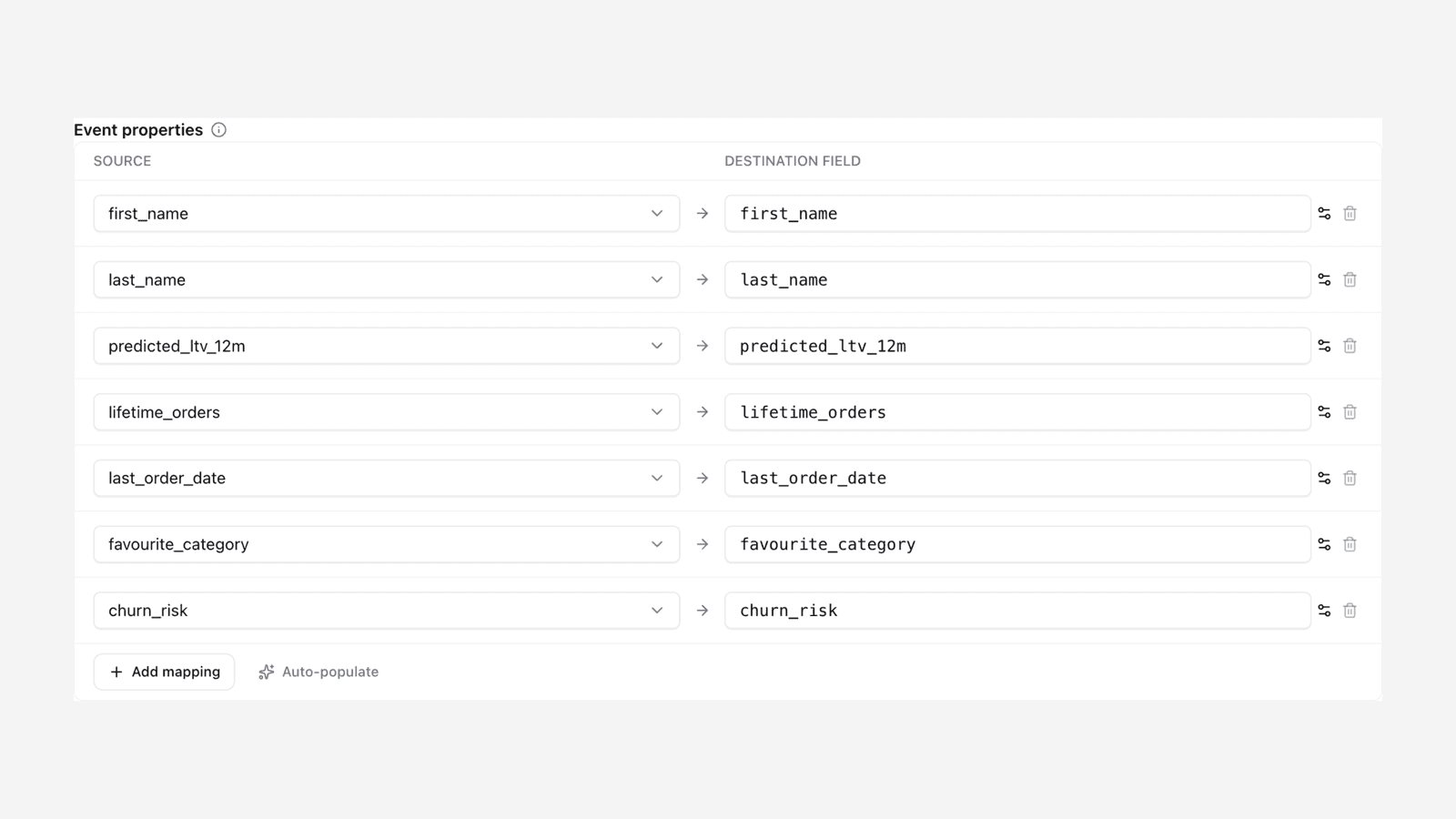Open the churn_risk source dropdown
Viewport: 1456px width, 819px height.
point(387,611)
